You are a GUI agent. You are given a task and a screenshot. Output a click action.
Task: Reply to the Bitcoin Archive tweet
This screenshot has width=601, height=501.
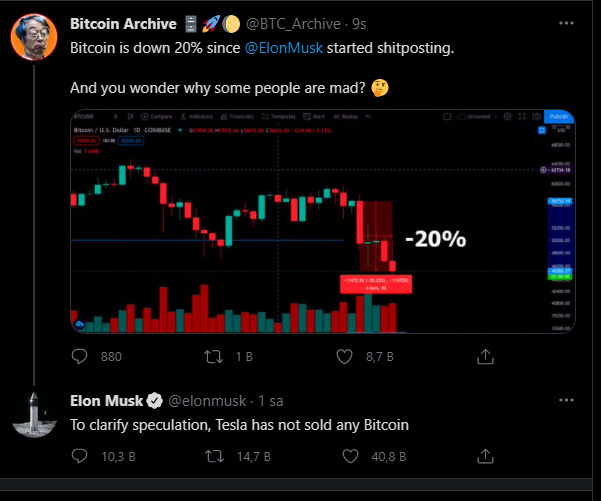pos(81,356)
